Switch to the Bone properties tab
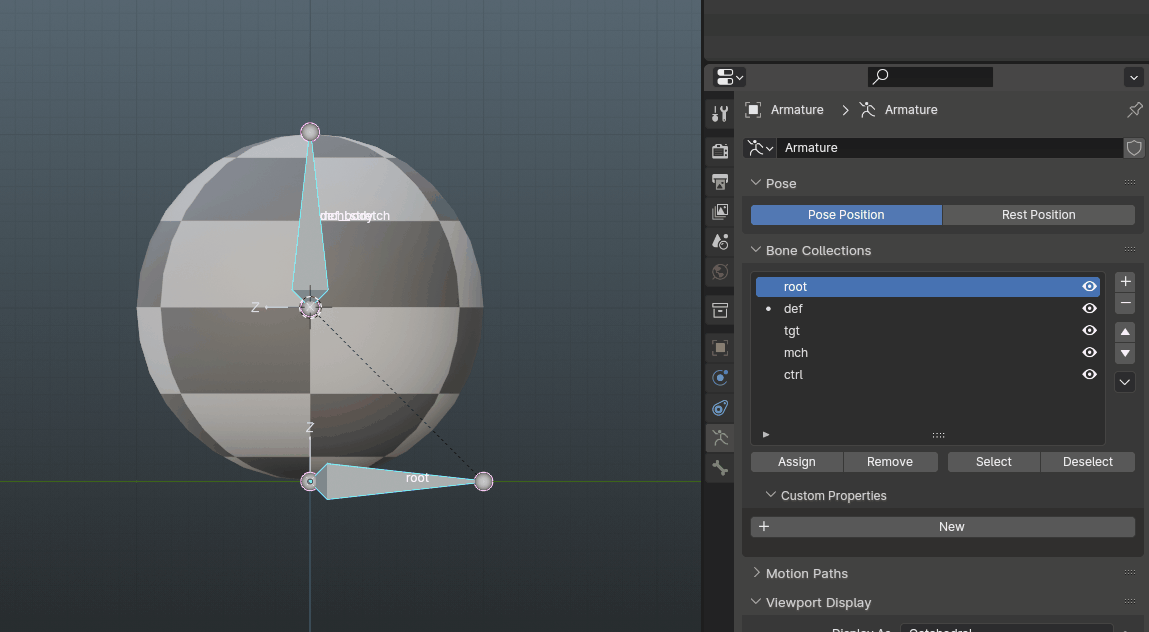 coord(719,467)
